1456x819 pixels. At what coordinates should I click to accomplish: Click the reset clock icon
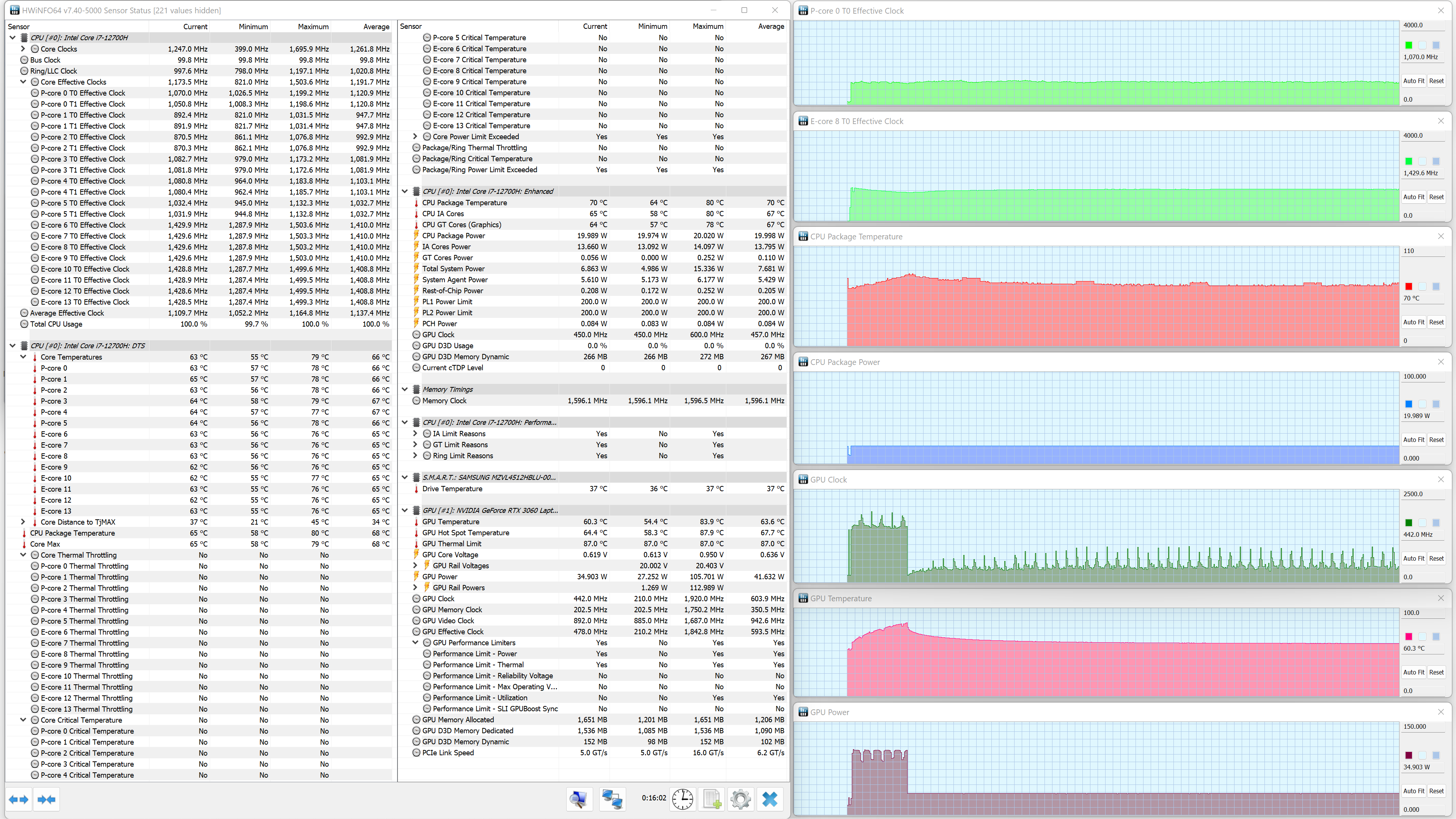point(682,799)
